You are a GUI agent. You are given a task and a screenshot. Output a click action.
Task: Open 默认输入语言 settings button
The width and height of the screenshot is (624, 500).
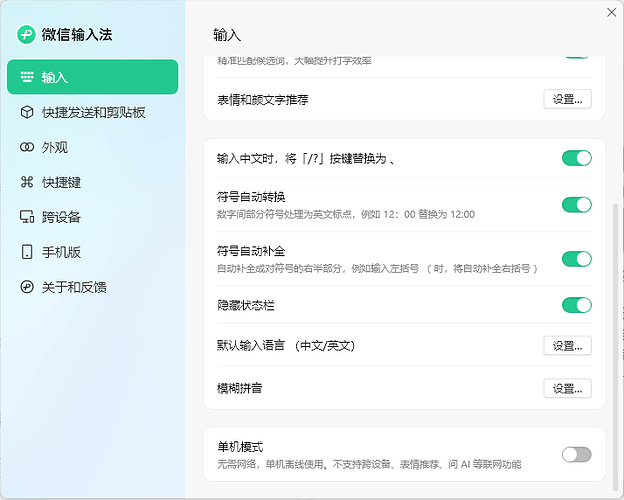pos(567,346)
